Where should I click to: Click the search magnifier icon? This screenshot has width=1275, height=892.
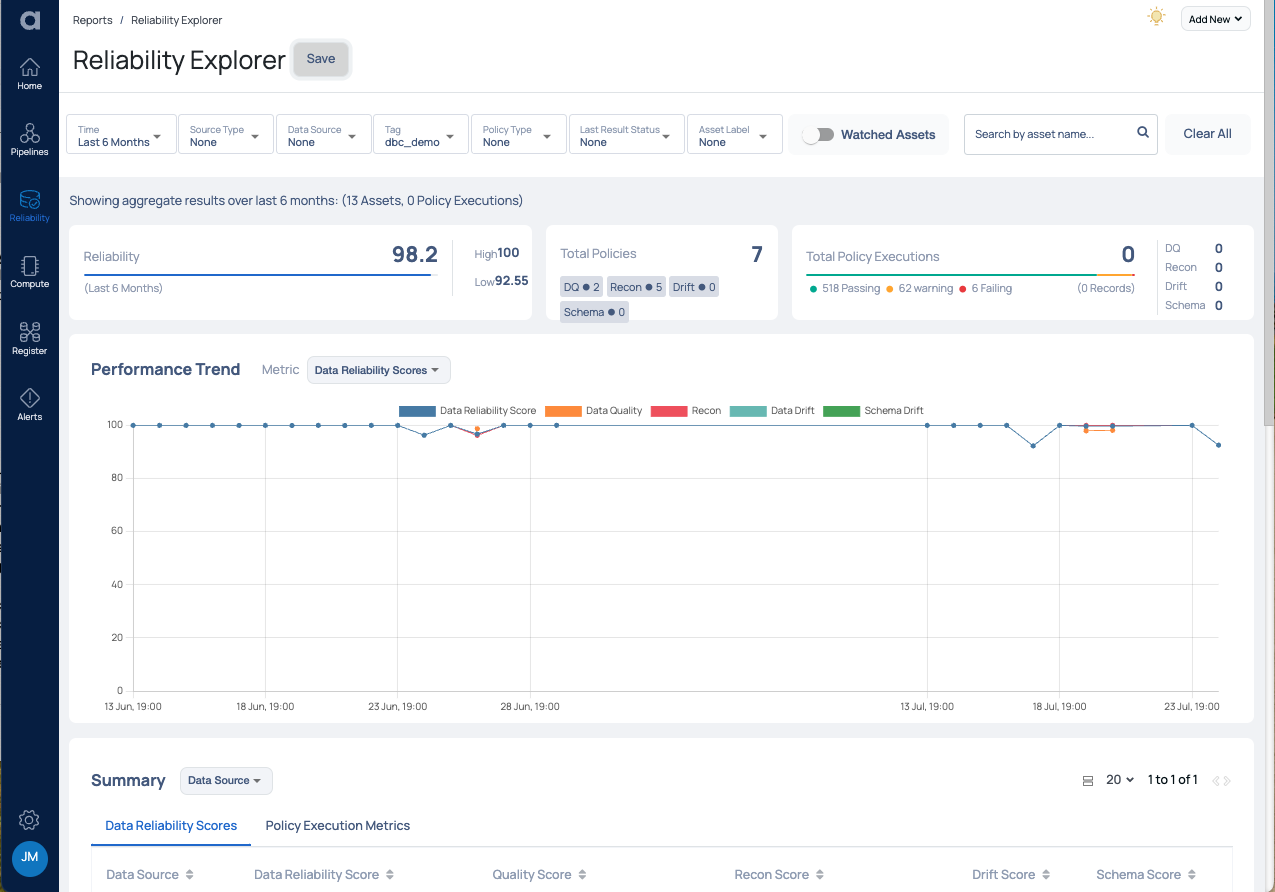point(1143,133)
